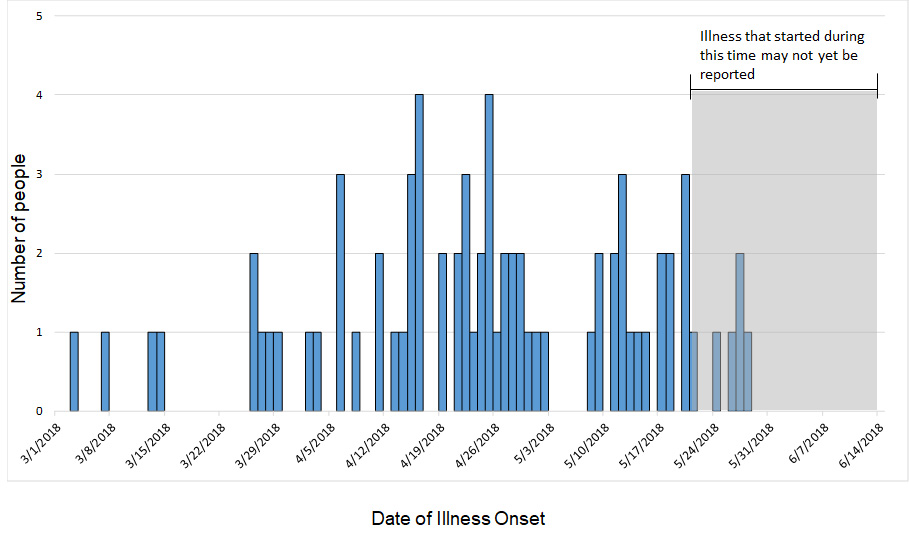Select the 'Illness that started during this time' annotation
909x541 pixels.
781,55
